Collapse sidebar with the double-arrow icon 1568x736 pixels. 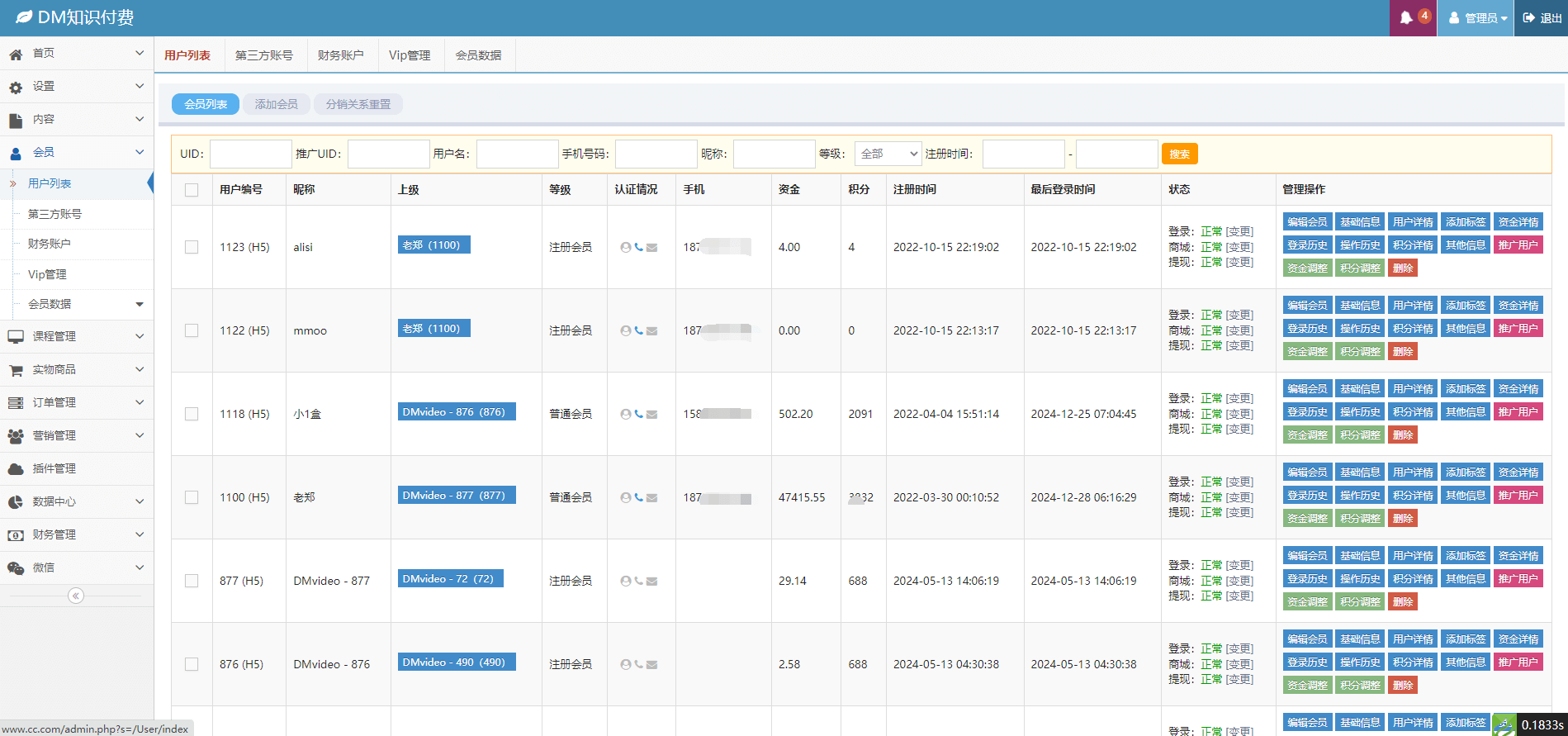pos(76,596)
